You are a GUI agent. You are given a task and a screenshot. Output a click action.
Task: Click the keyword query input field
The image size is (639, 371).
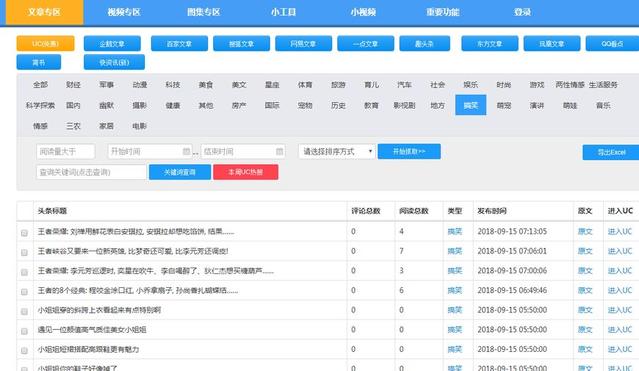[x=91, y=172]
